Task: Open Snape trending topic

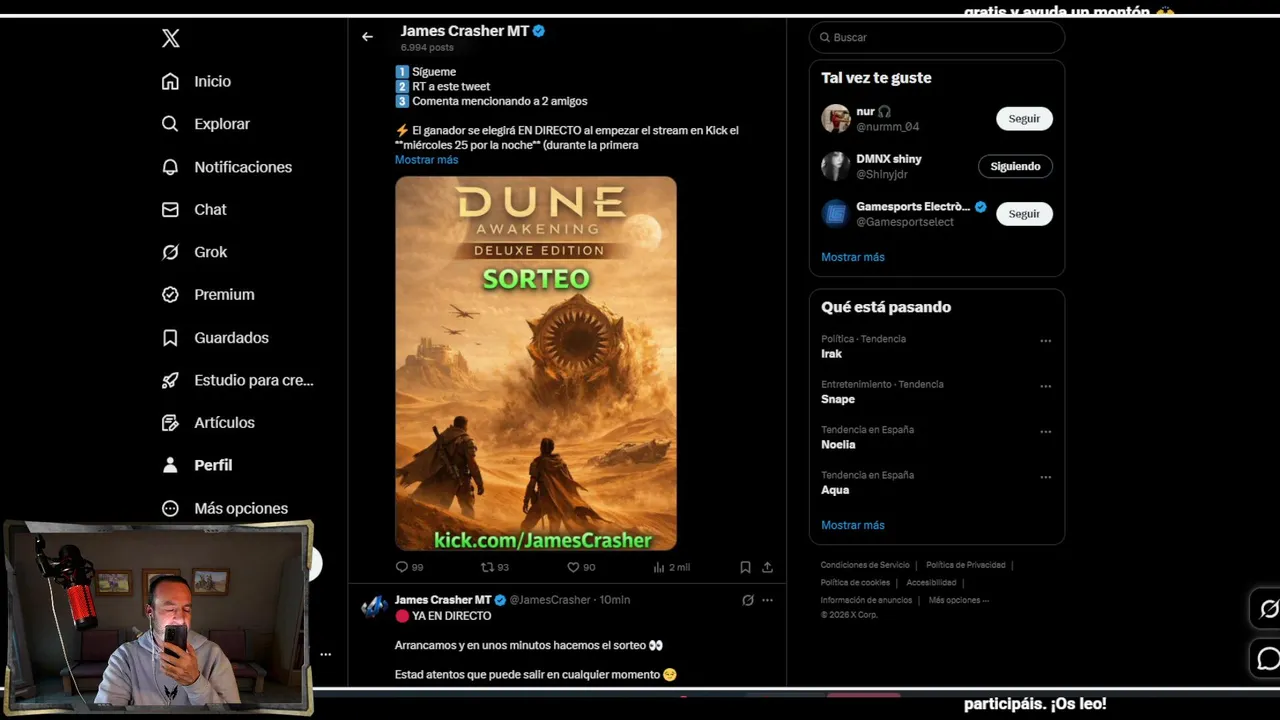Action: coord(838,399)
